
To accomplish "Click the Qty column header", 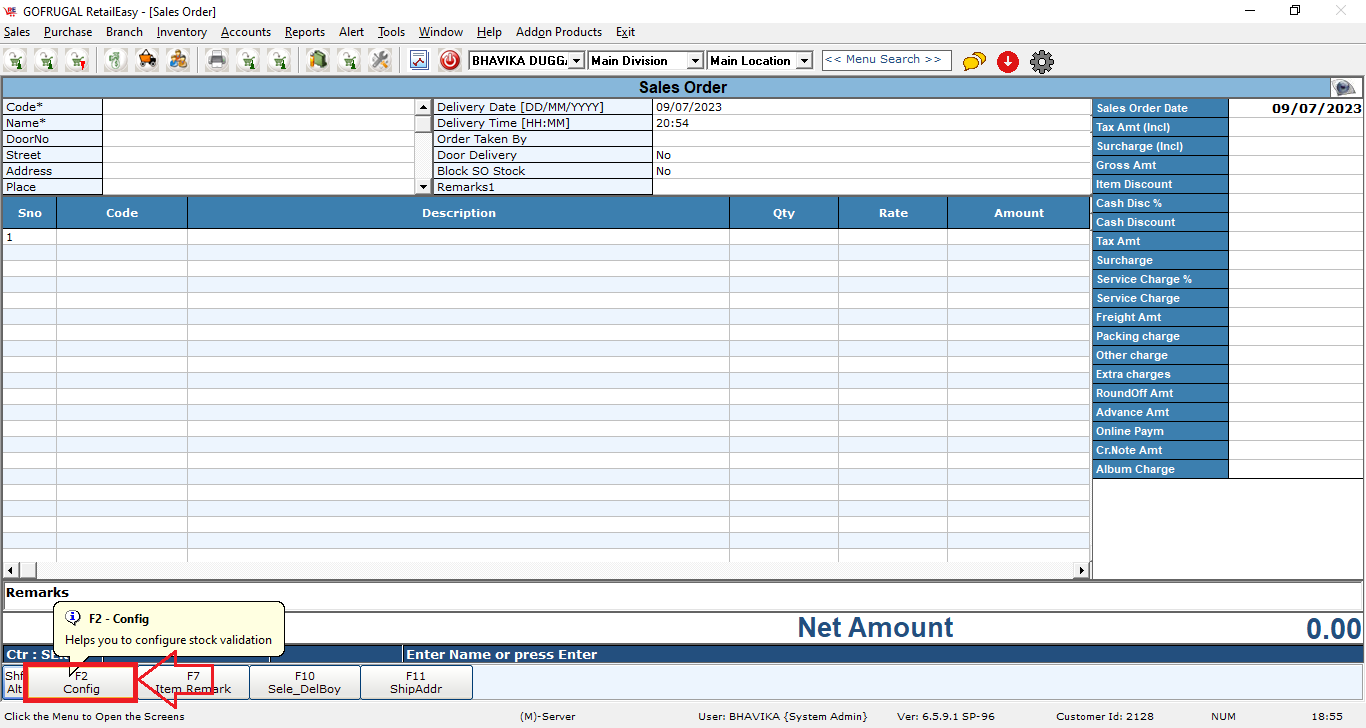I will (x=784, y=213).
